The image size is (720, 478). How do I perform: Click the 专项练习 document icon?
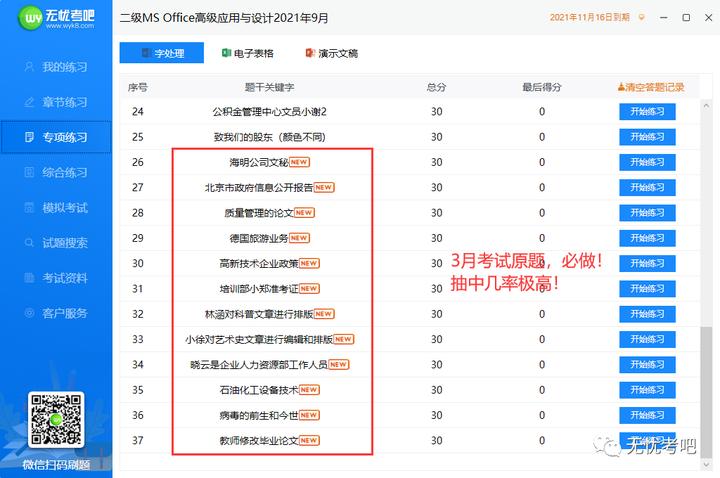click(x=29, y=137)
